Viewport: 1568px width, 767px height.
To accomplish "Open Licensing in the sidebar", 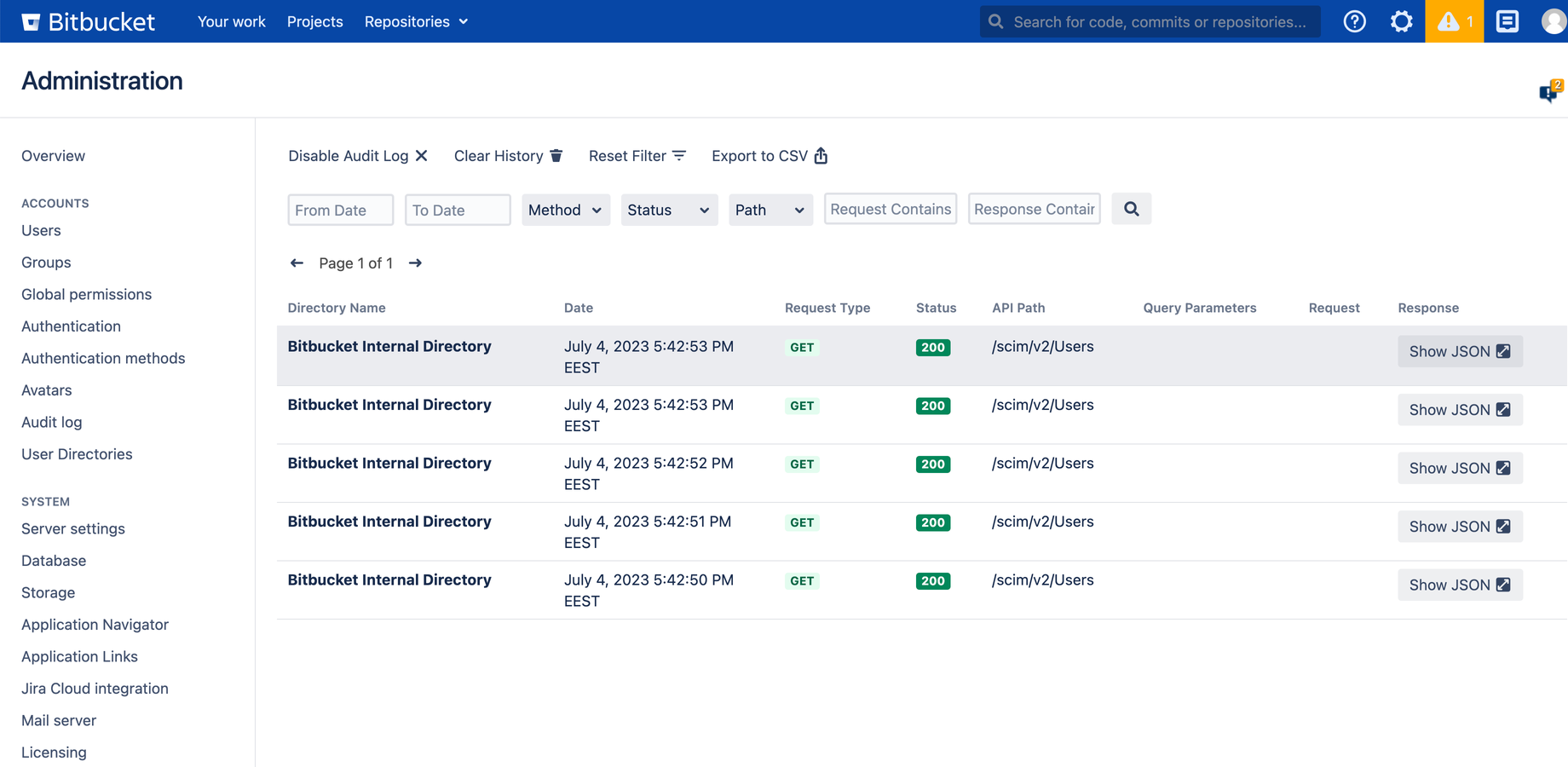I will pyautogui.click(x=54, y=753).
